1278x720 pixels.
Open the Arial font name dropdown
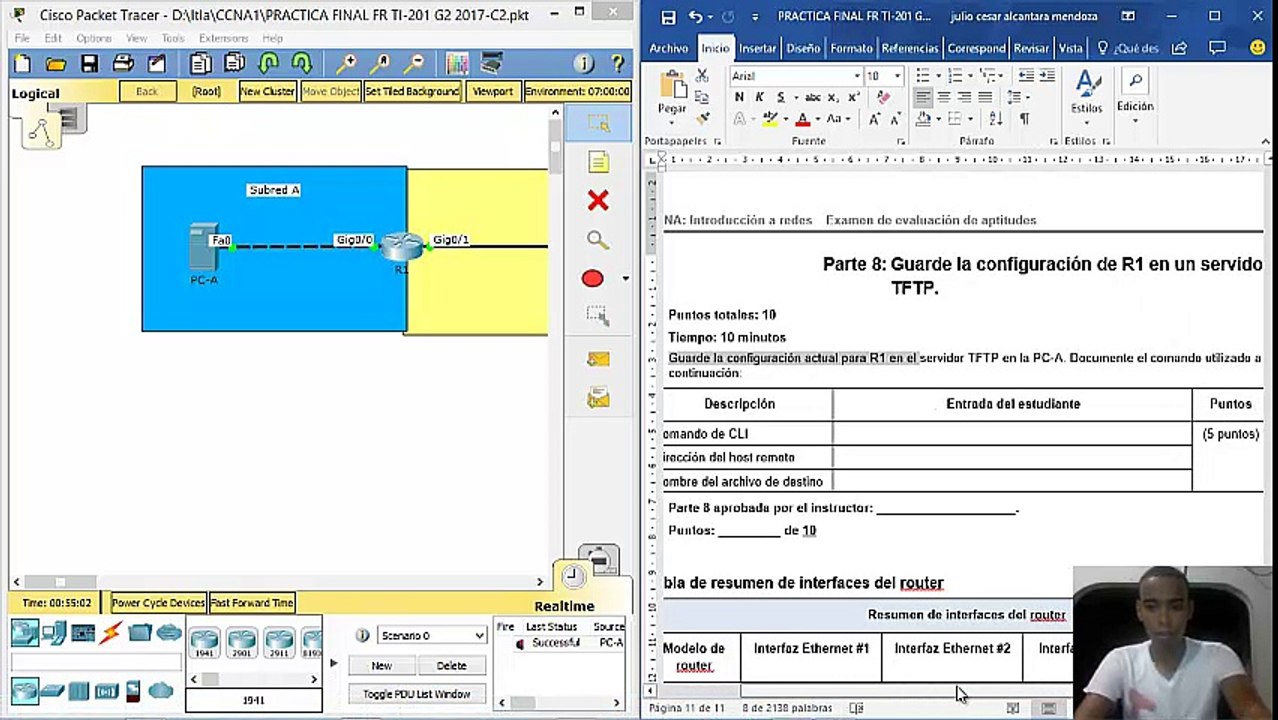857,76
